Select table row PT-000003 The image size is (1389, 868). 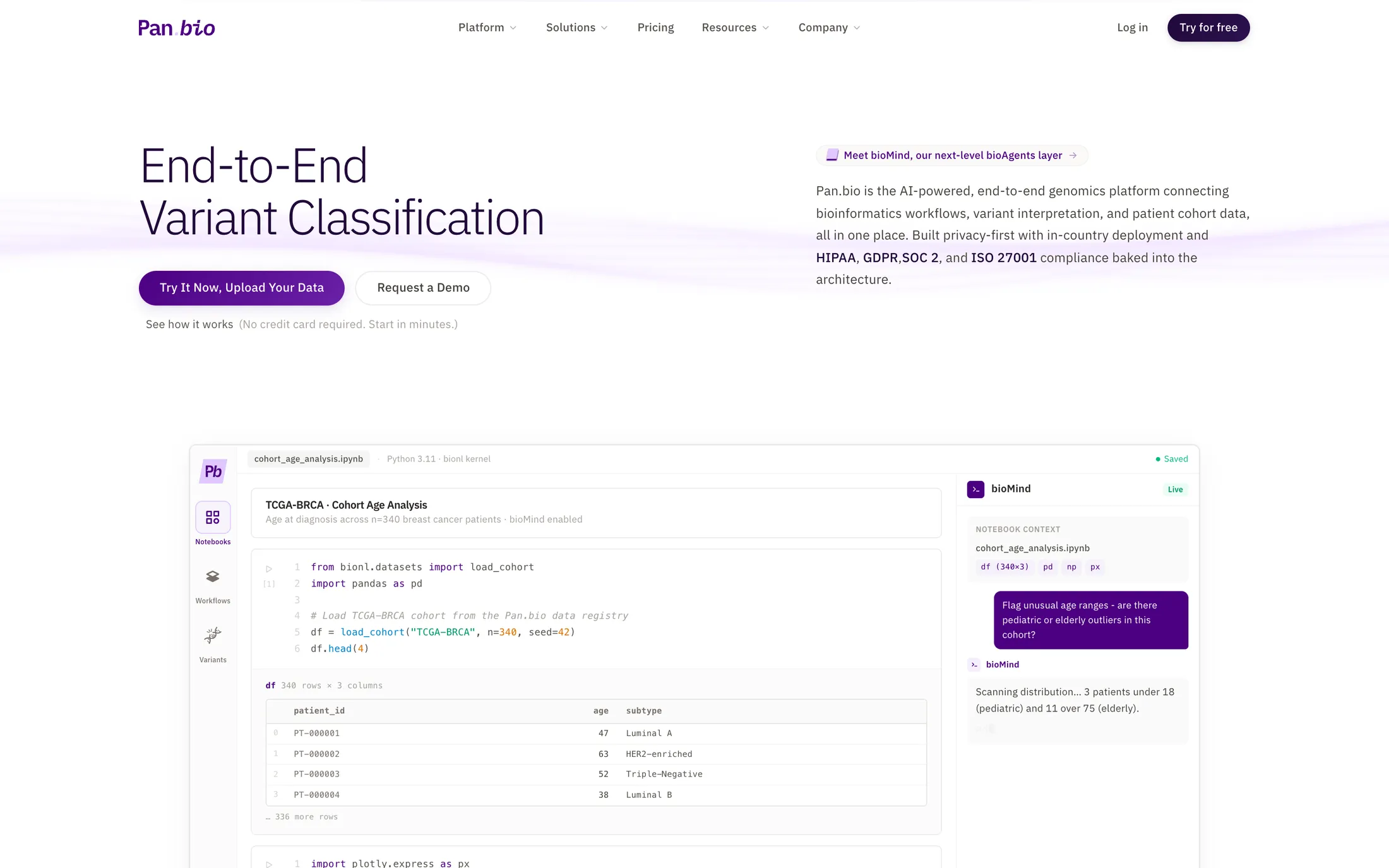point(596,775)
